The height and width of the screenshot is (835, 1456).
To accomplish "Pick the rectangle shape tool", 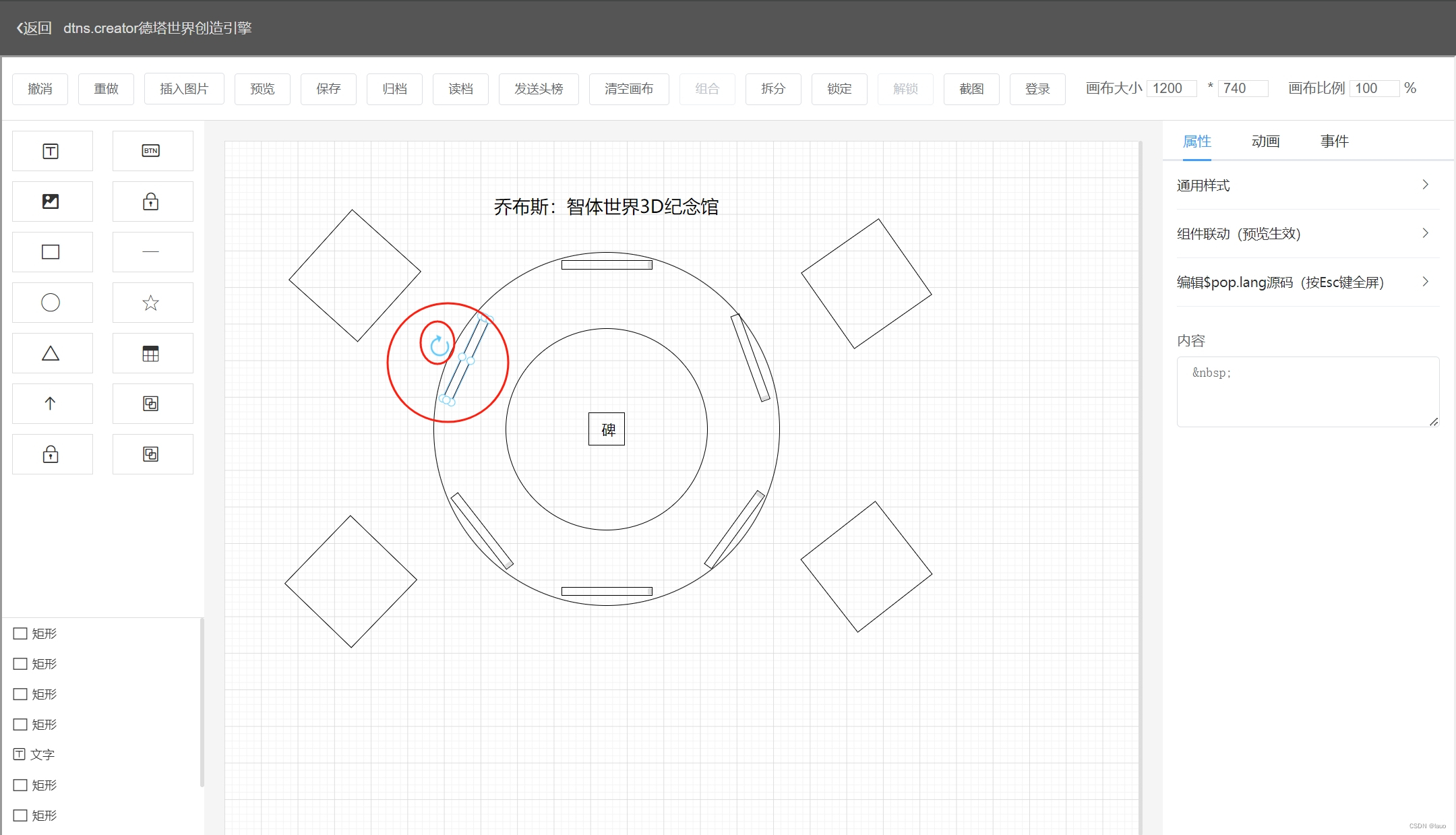I will tap(52, 252).
